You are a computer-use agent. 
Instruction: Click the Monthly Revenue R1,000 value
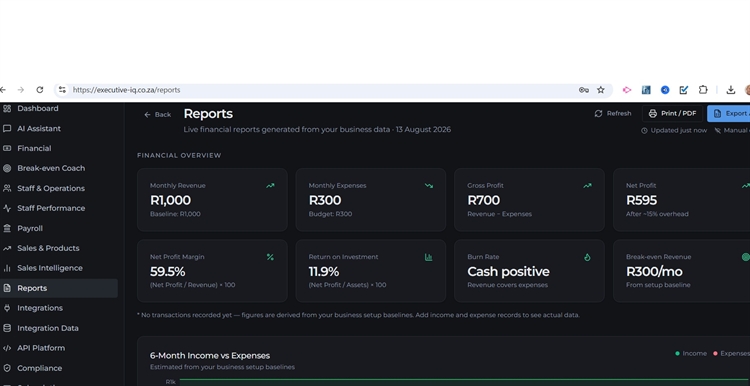(x=170, y=200)
